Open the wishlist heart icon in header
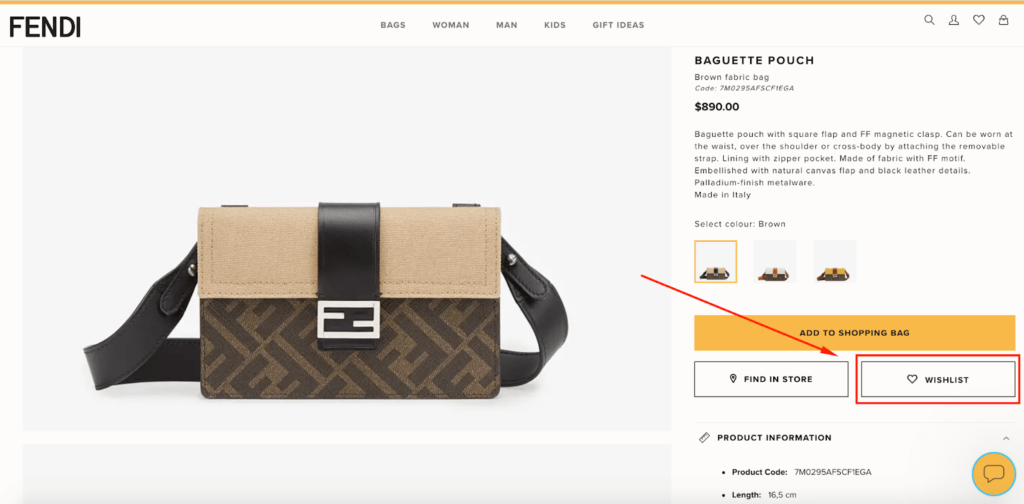The image size is (1024, 504). pos(978,20)
